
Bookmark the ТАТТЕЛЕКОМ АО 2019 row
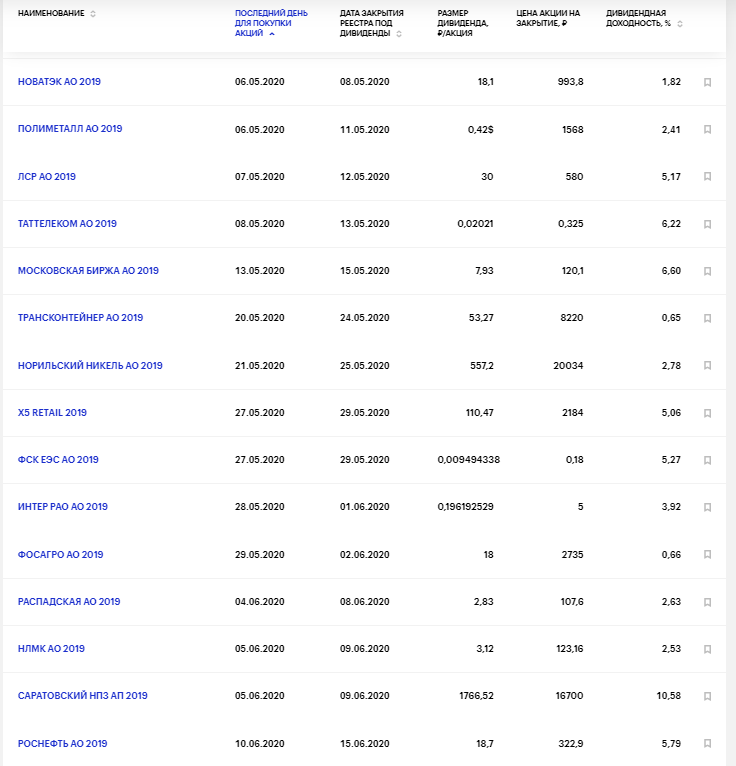point(707,224)
